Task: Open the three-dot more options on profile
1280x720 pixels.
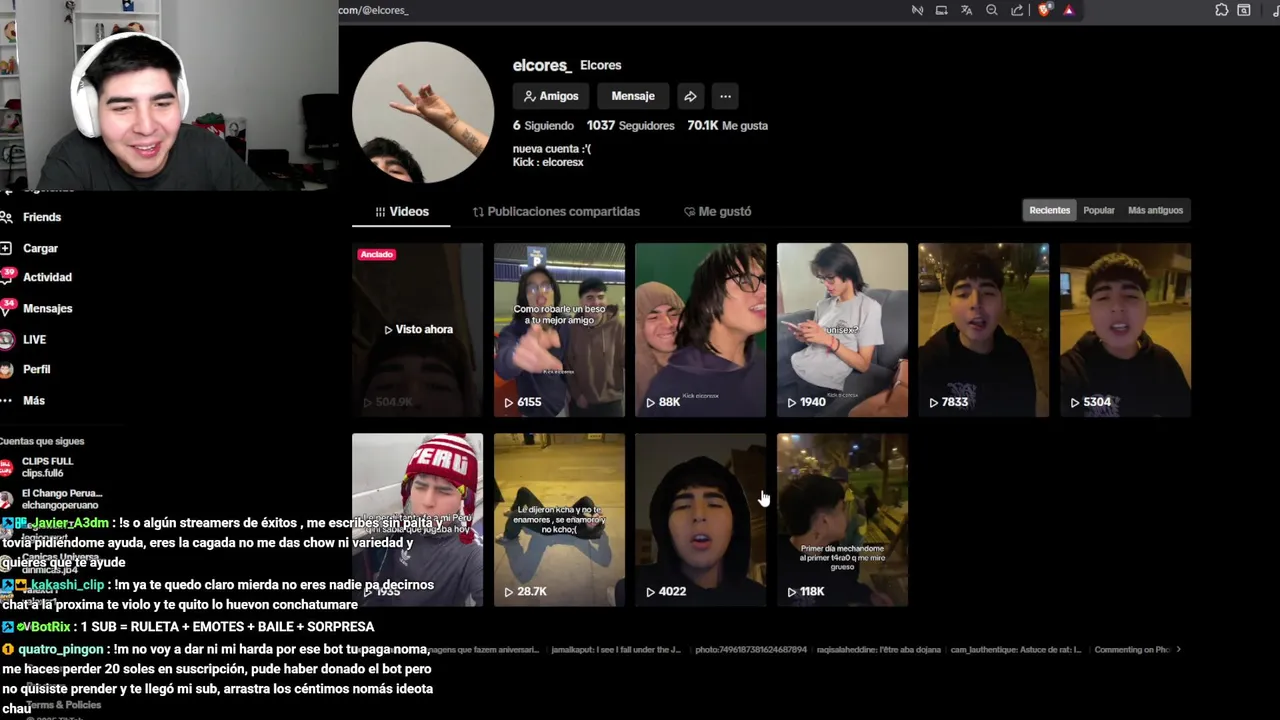Action: pyautogui.click(x=725, y=96)
